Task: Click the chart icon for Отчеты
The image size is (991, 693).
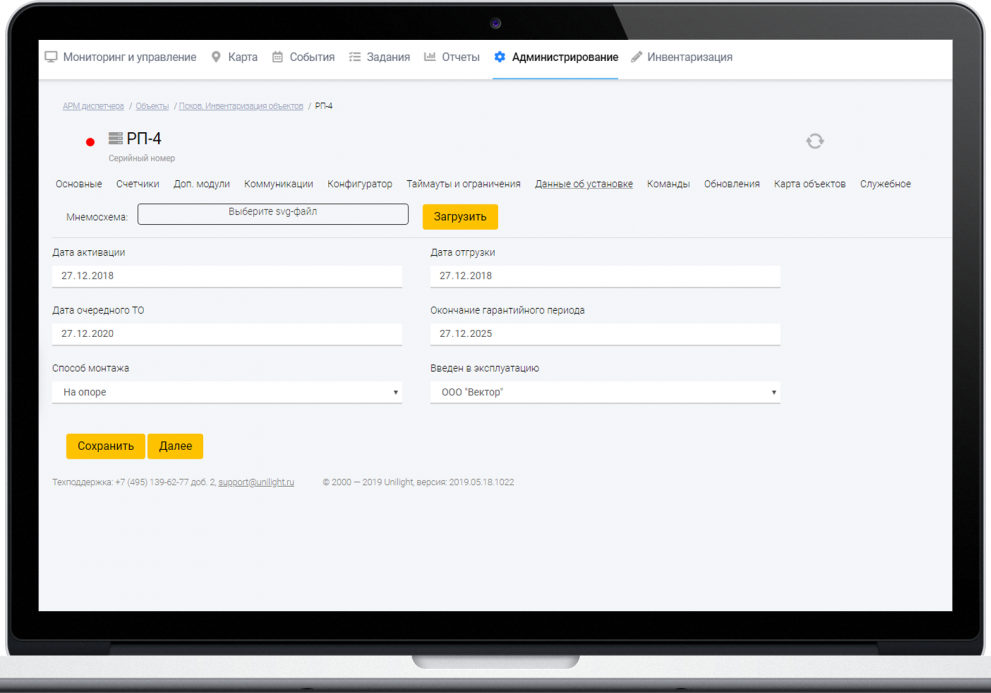Action: pos(430,57)
